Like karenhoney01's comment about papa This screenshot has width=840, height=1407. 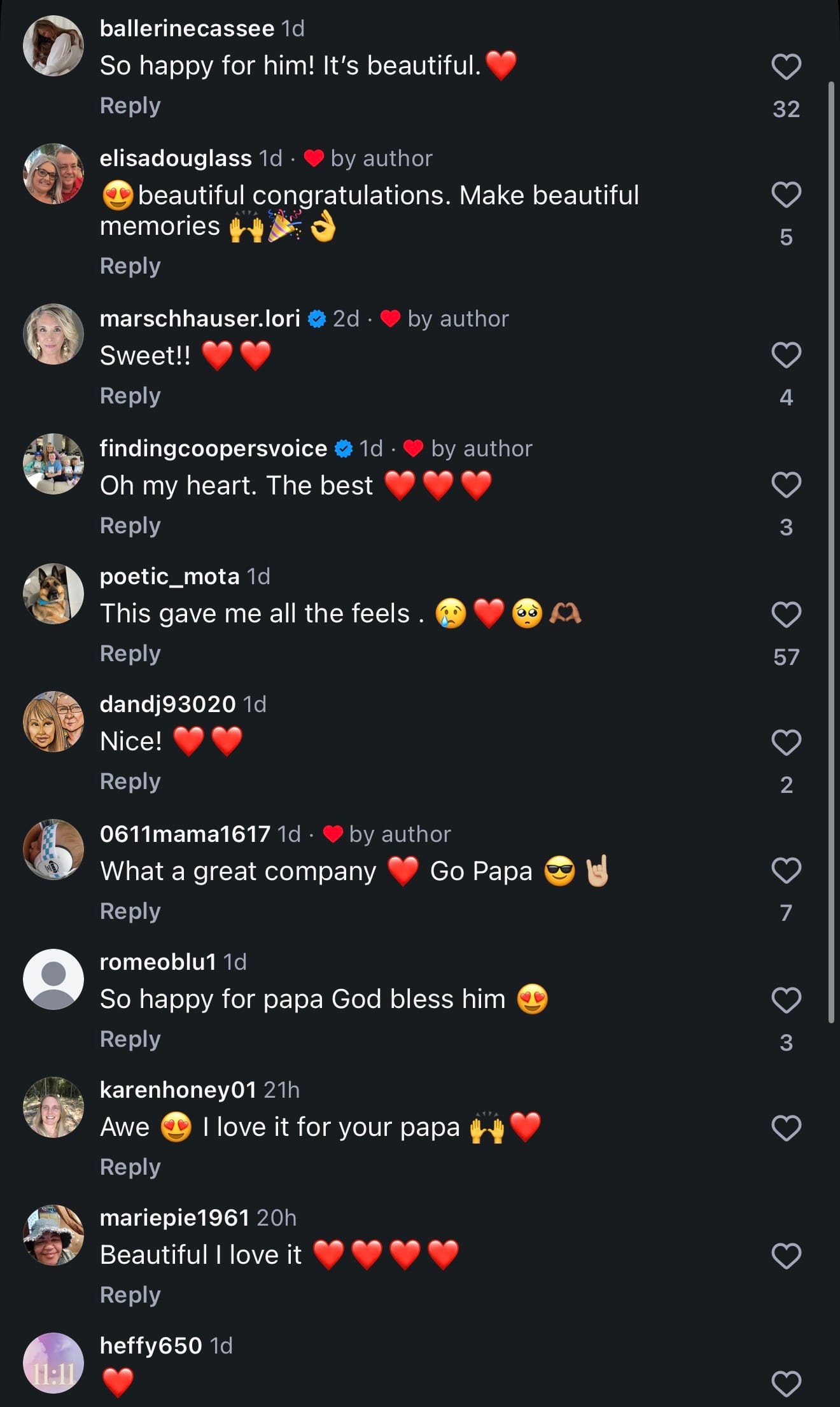coord(786,1128)
